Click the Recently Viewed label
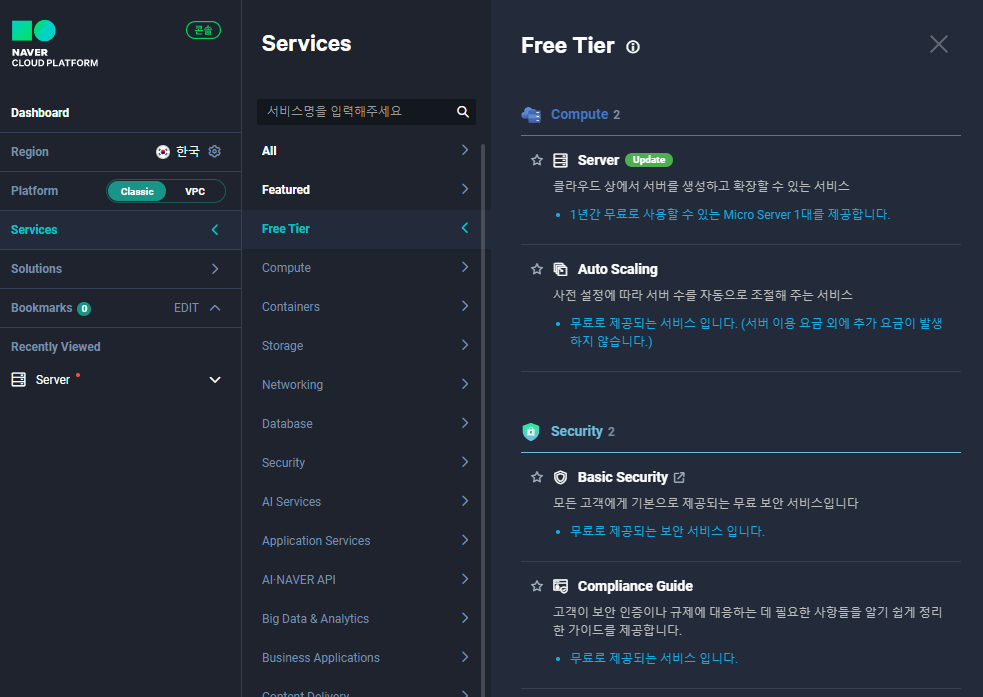The image size is (983, 697). coord(56,347)
